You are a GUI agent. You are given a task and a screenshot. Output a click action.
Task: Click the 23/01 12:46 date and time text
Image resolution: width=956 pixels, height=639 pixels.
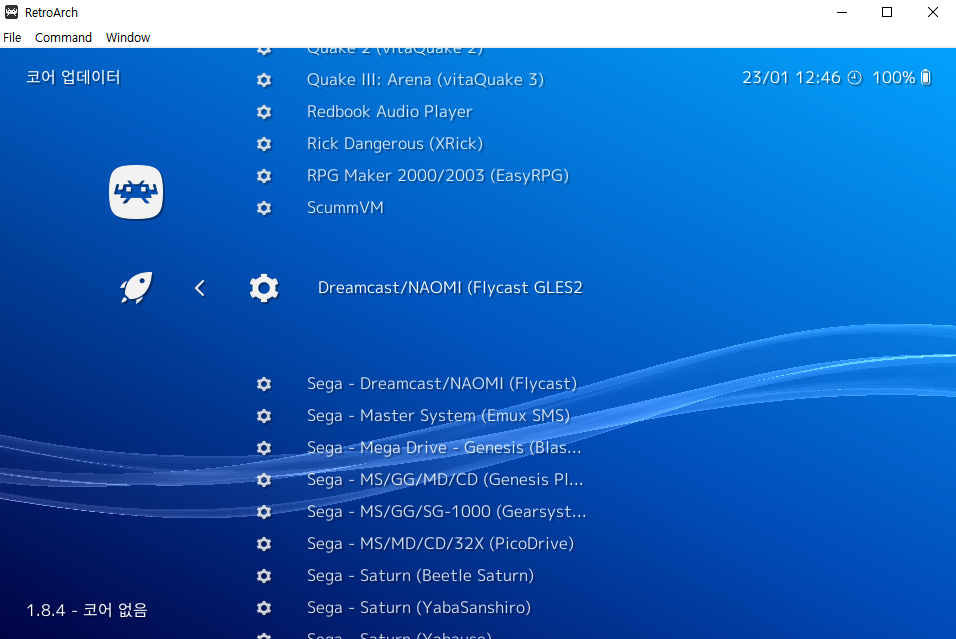[791, 78]
